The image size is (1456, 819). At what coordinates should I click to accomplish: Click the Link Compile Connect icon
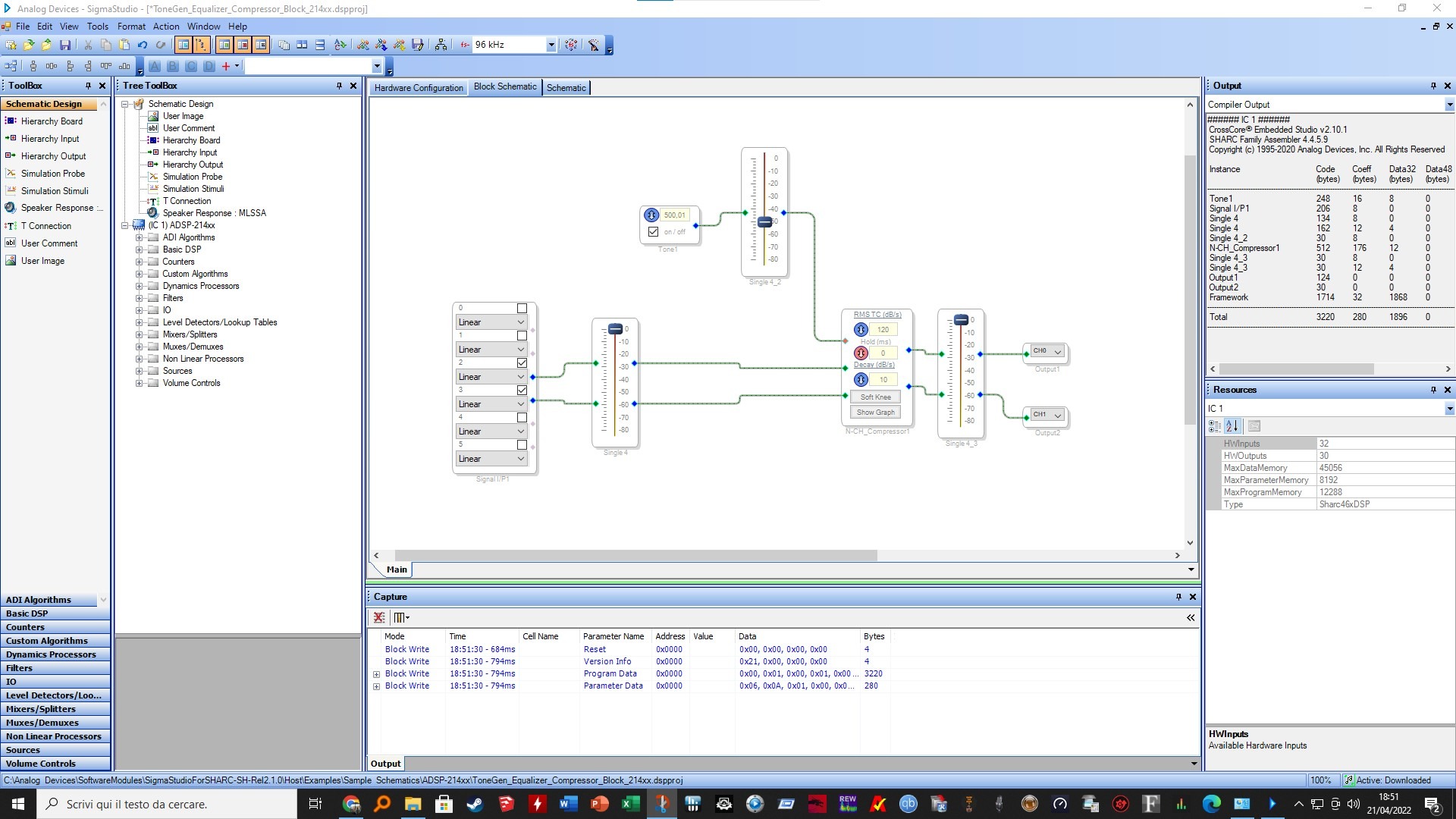tap(381, 45)
